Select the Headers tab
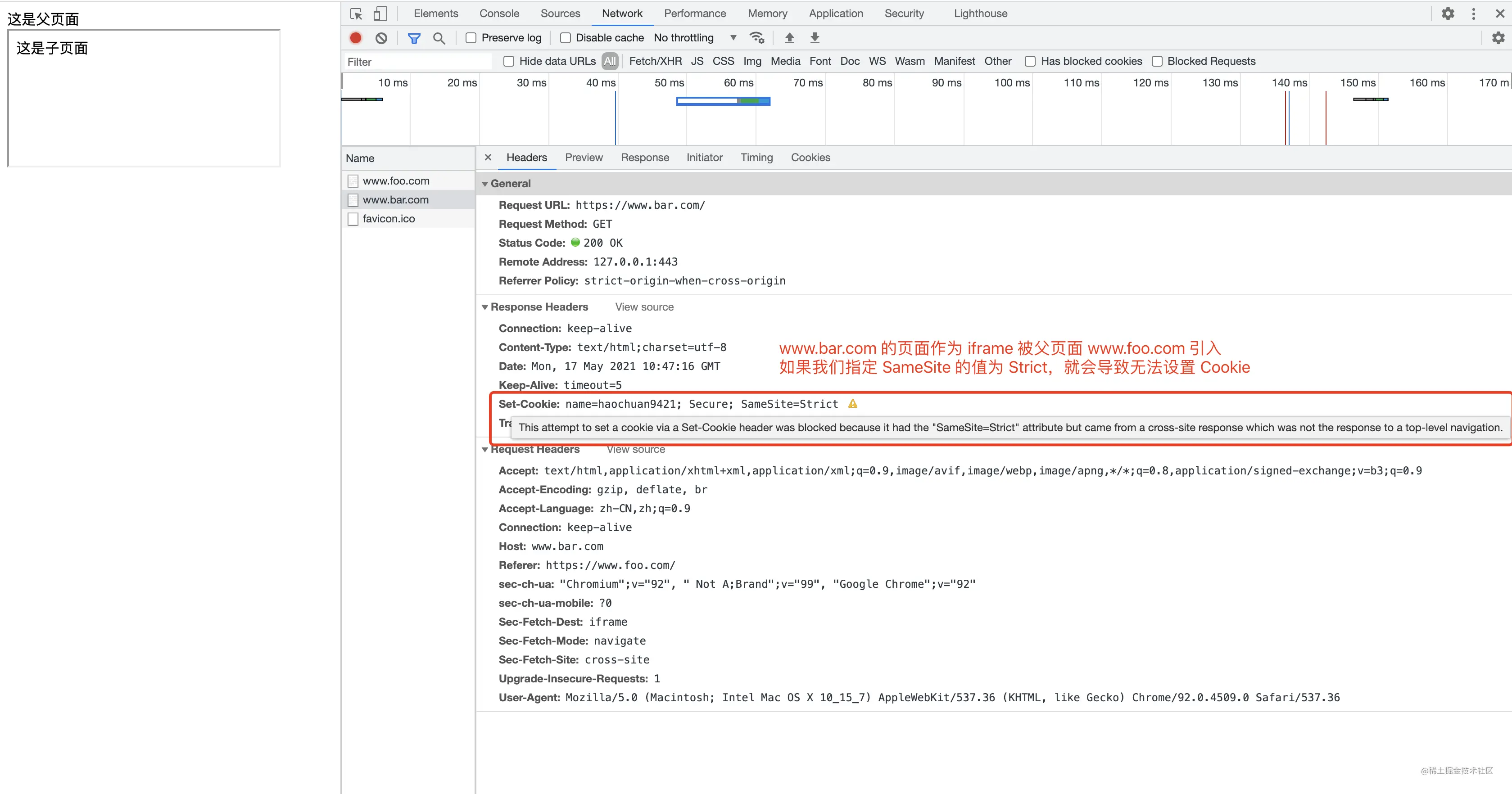This screenshot has width=1512, height=794. click(526, 157)
